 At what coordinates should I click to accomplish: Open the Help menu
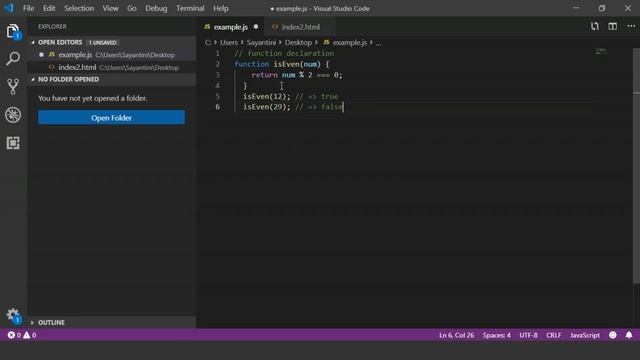tap(220, 8)
